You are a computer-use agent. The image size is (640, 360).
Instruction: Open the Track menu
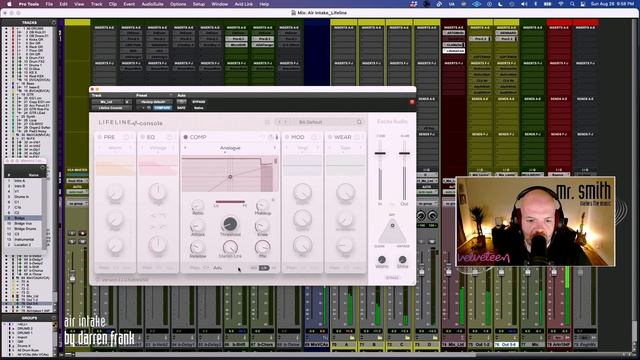click(96, 4)
